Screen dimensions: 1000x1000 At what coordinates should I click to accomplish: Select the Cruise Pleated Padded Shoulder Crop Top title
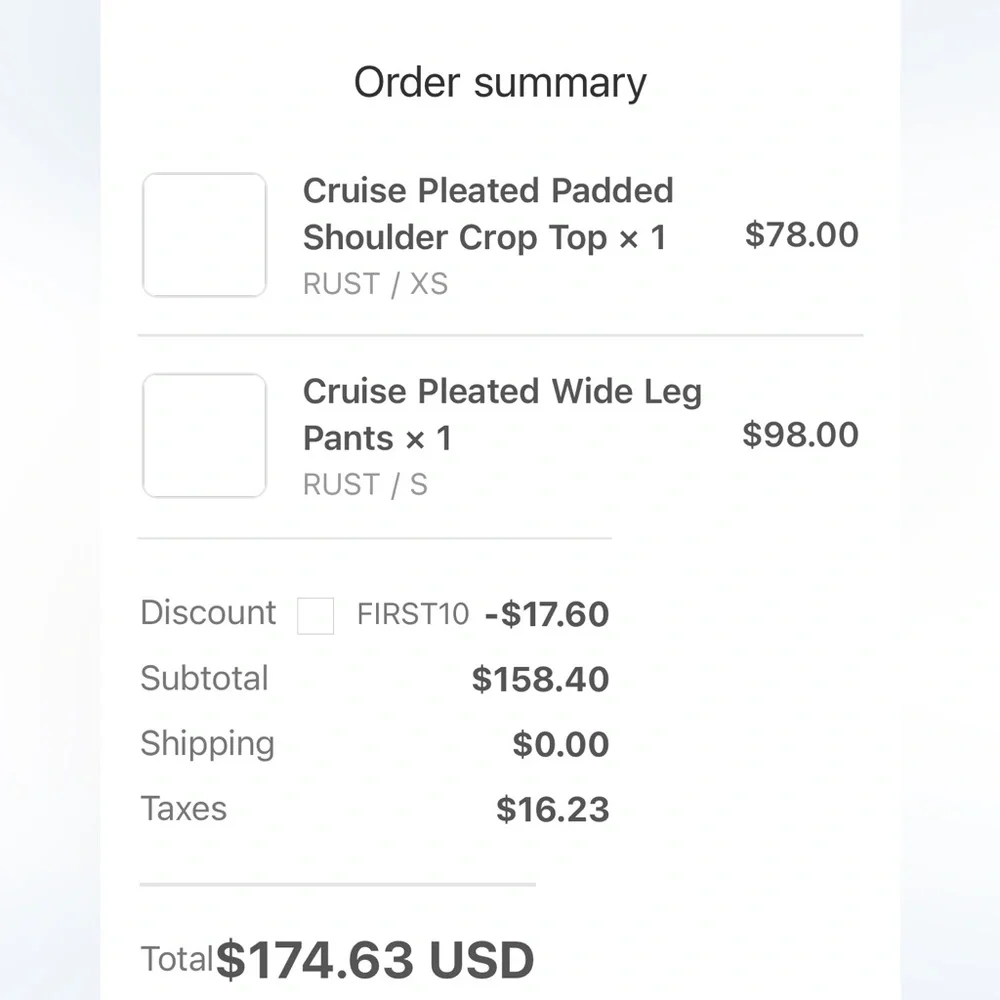[488, 214]
